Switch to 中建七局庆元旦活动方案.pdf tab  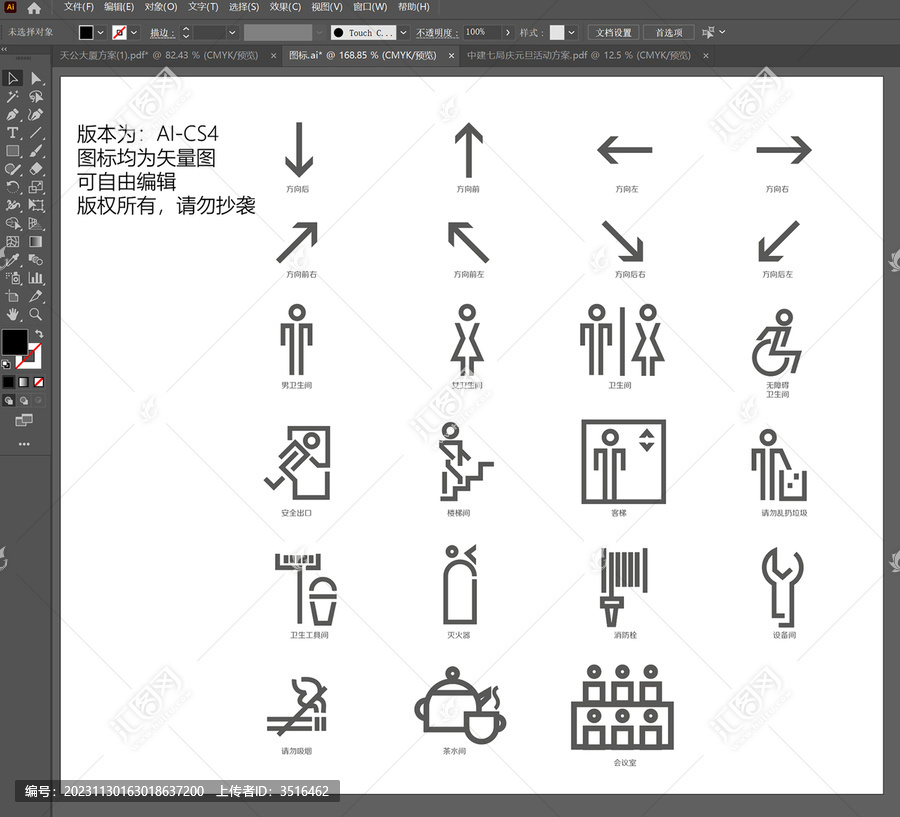(579, 56)
